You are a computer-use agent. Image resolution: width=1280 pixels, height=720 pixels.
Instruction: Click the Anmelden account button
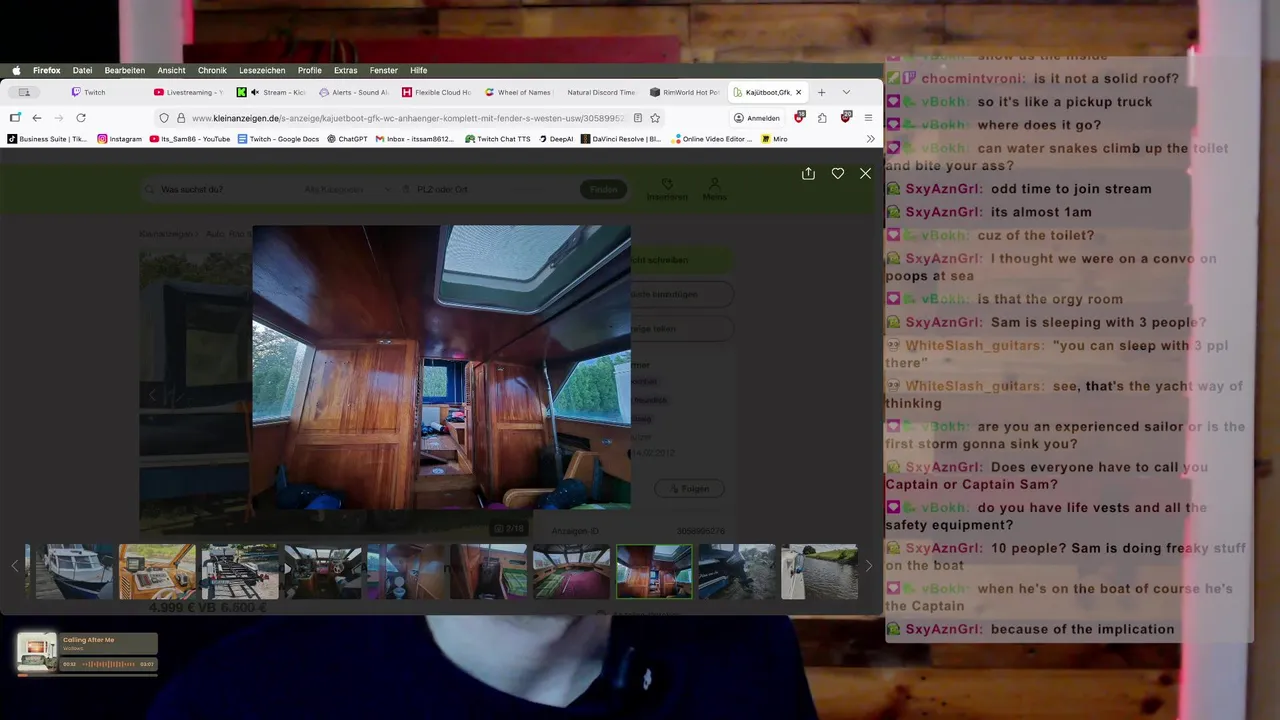757,118
